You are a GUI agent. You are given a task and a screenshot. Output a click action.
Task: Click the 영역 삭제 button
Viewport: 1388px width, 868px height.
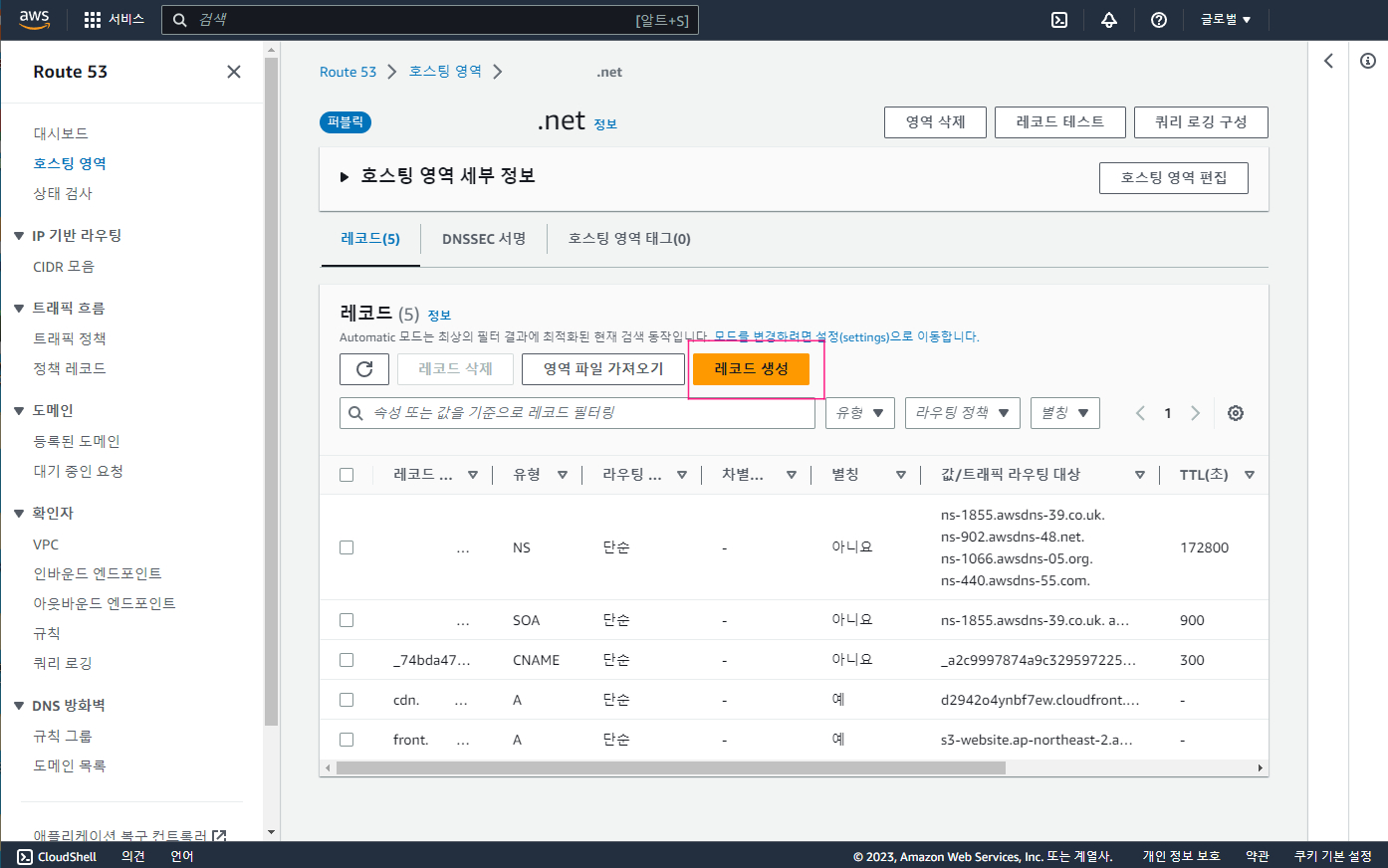pos(935,122)
